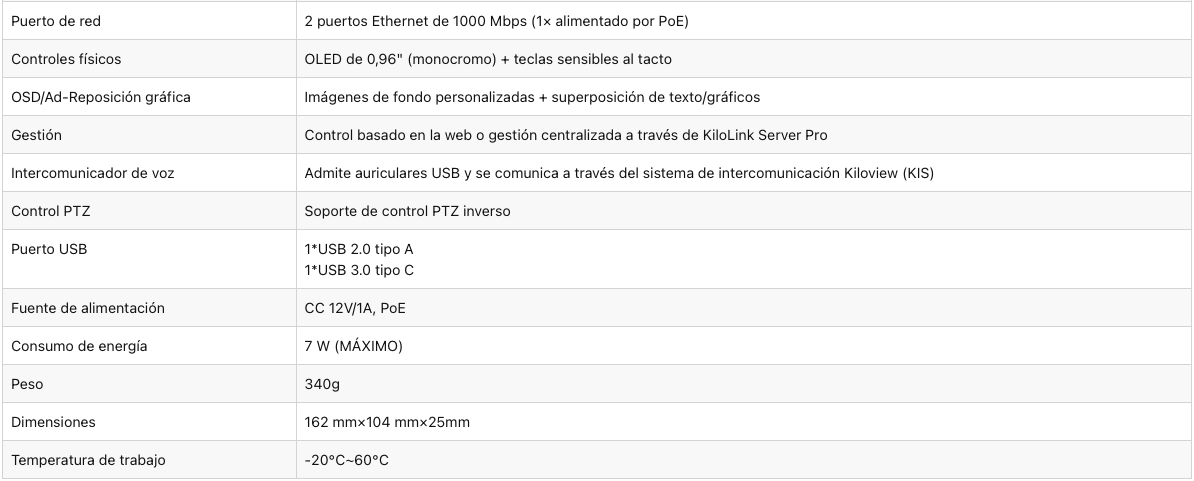Click the "7 W (MÁXIMO)" power value

353,346
